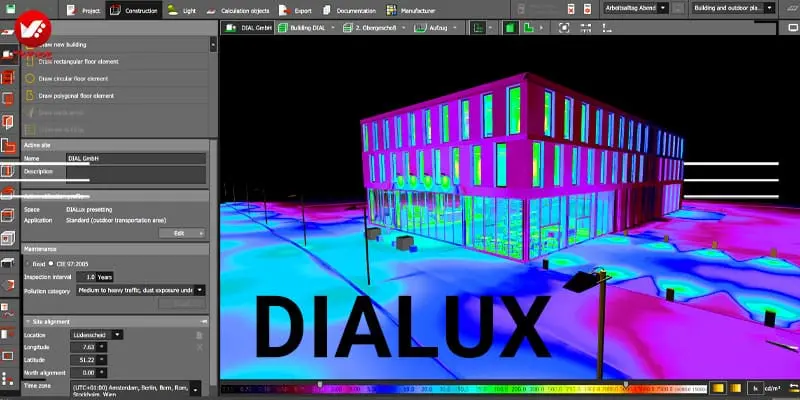Click the delete location trash icon
The image size is (800, 400).
coord(199,335)
